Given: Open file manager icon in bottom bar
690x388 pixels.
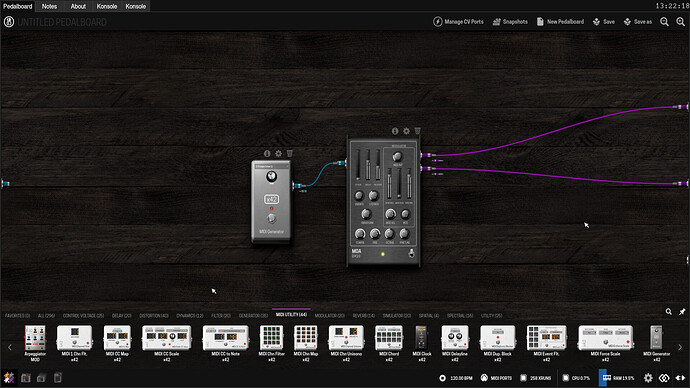Looking at the screenshot, I should [58, 377].
